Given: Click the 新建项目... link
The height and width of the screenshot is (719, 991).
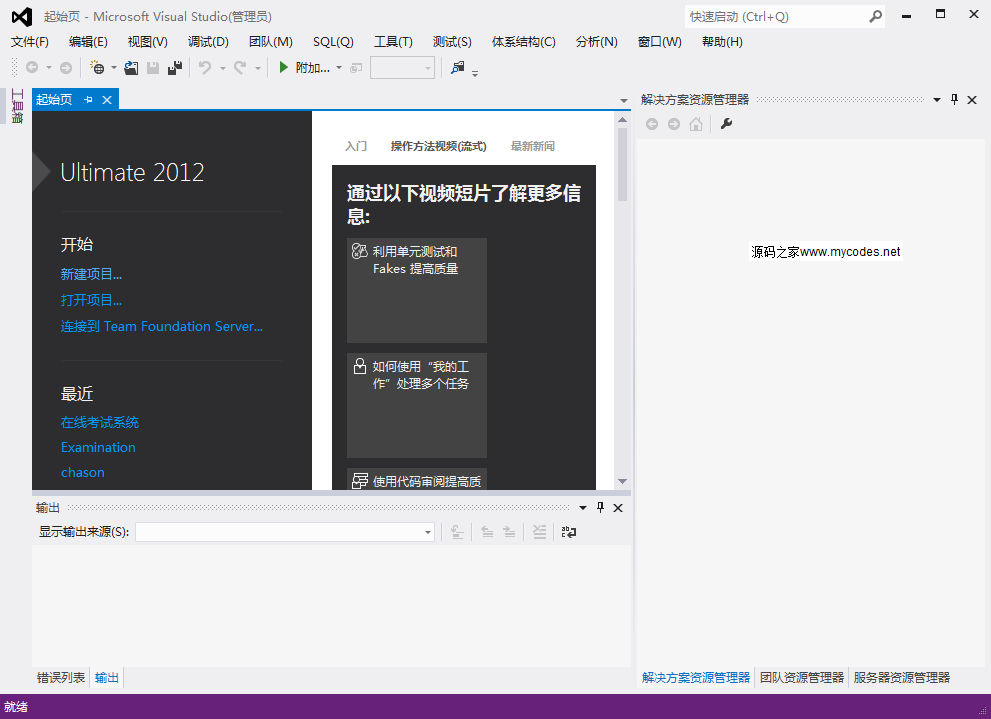Looking at the screenshot, I should pos(91,274).
